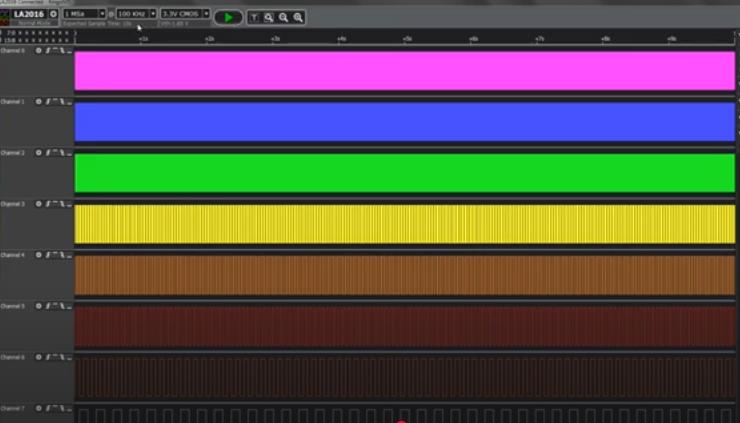Set high-level trigger on Channel 2
The height and width of the screenshot is (423, 740).
click(55, 152)
